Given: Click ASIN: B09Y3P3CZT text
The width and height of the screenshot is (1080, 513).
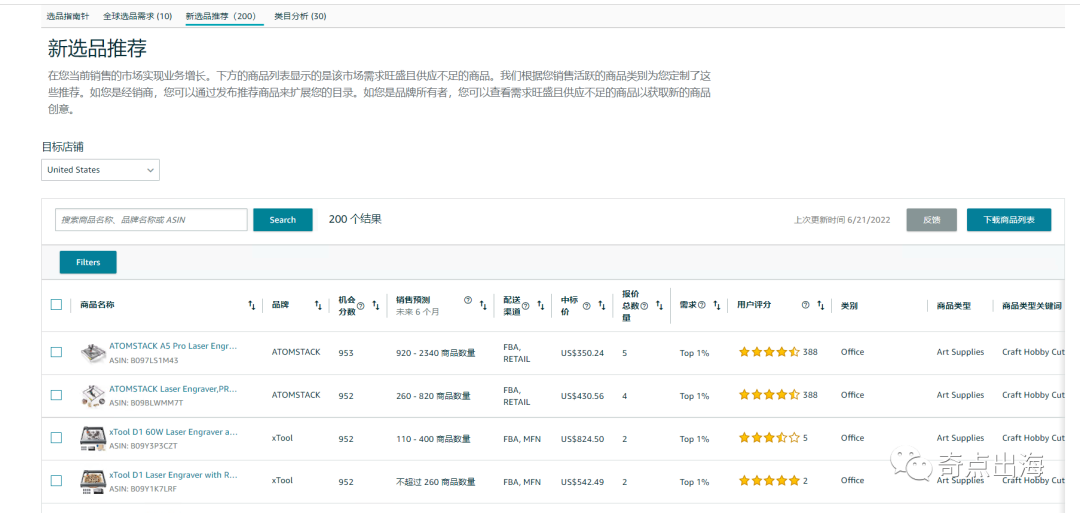Looking at the screenshot, I should [x=143, y=446].
